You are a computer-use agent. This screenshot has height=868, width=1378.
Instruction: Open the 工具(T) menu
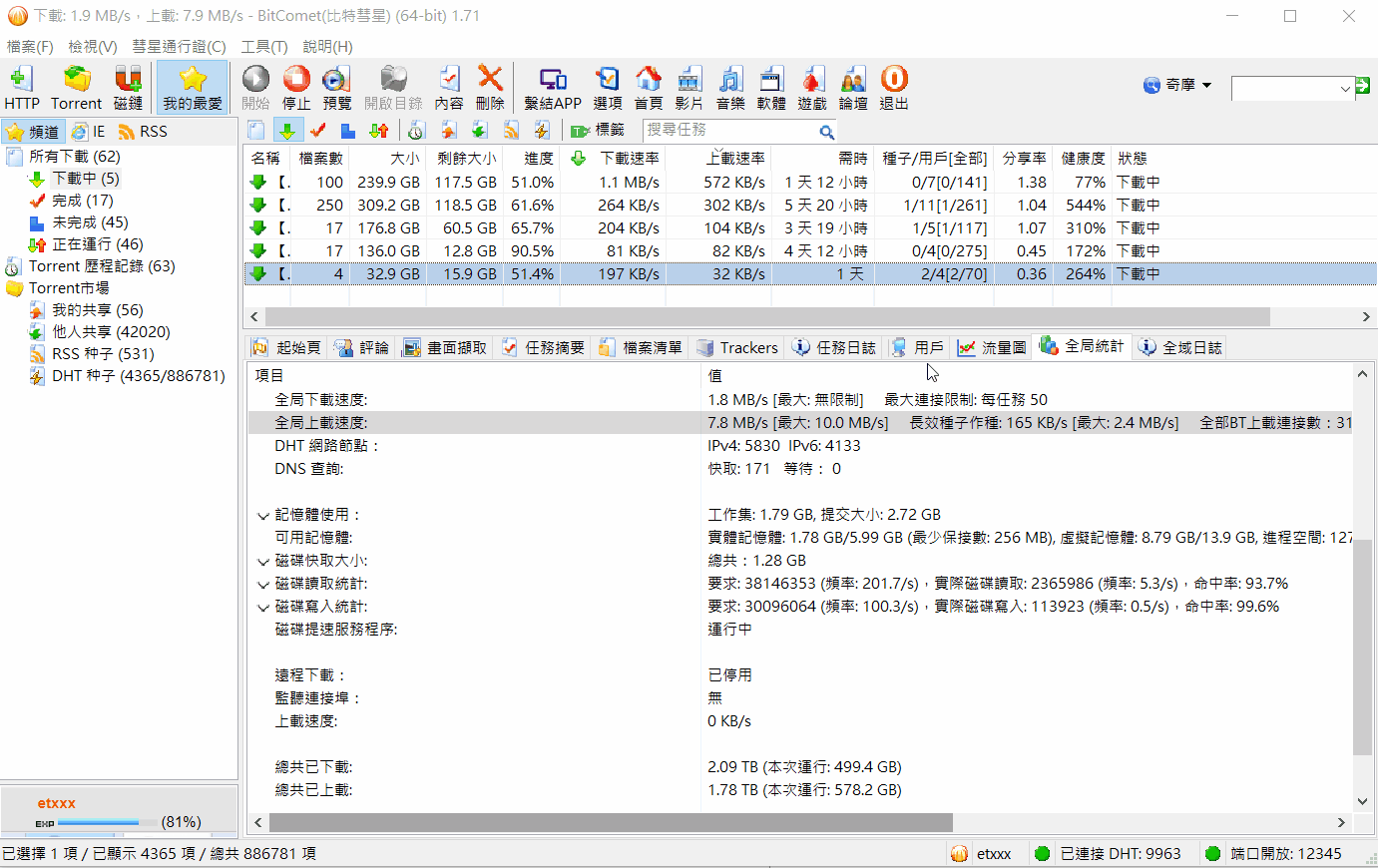coord(263,46)
